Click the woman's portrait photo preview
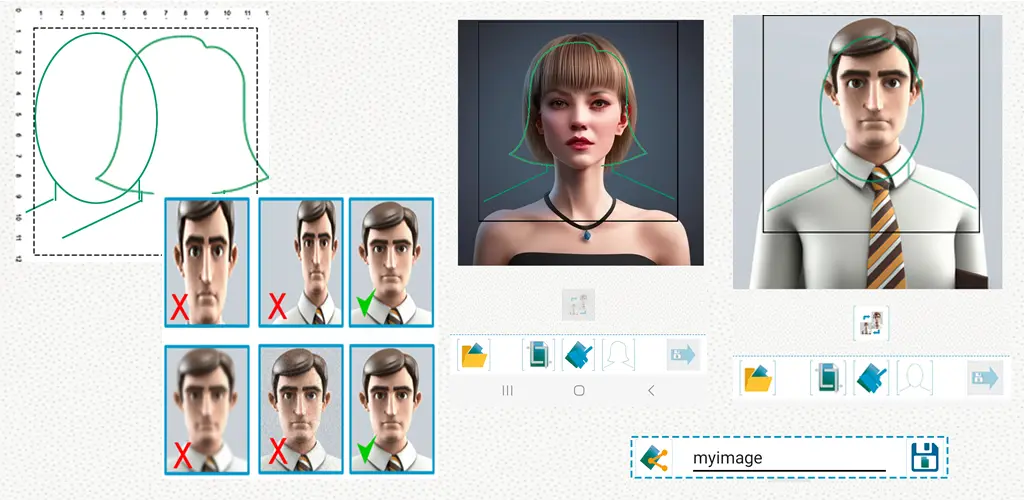This screenshot has height=500, width=1024. 581,142
